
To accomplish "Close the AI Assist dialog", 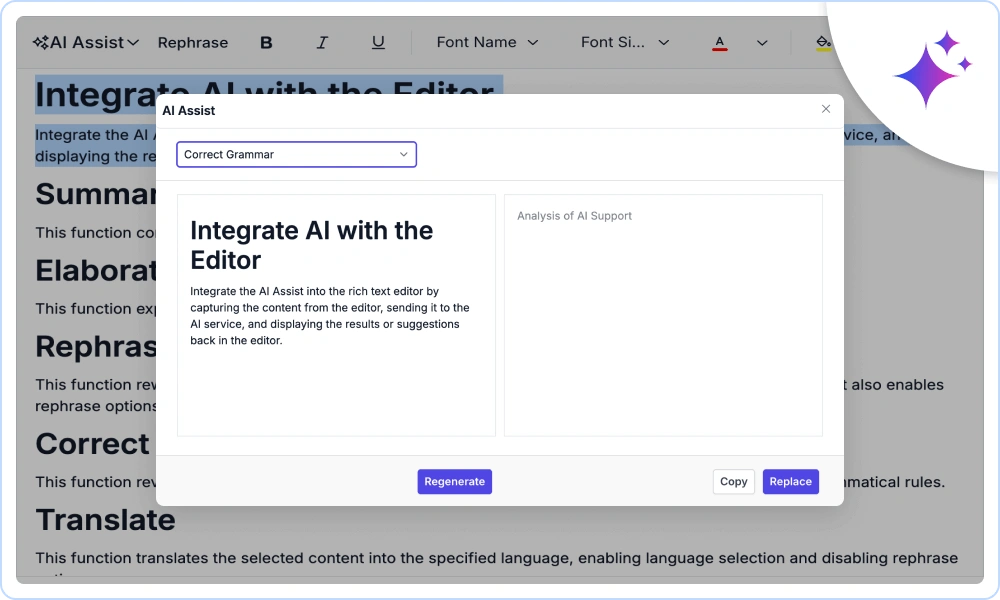I will 826,109.
